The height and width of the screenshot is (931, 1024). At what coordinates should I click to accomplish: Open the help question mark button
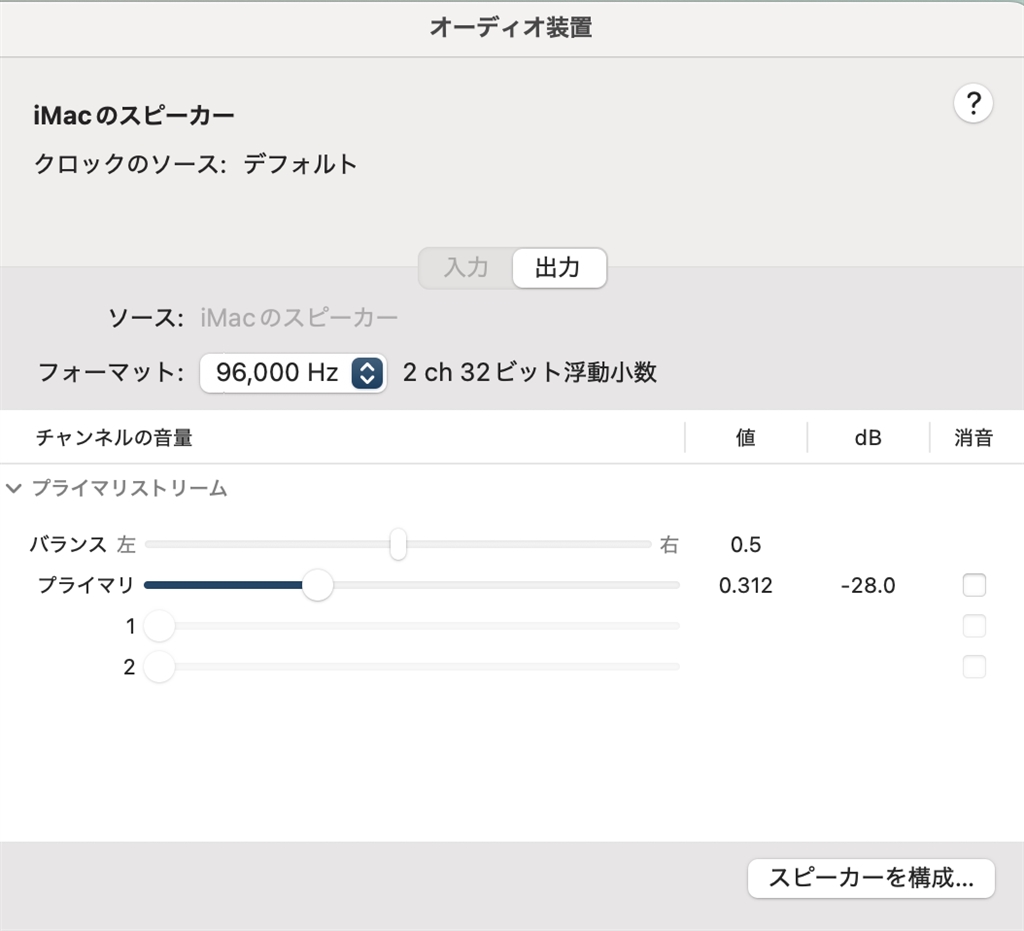(973, 104)
